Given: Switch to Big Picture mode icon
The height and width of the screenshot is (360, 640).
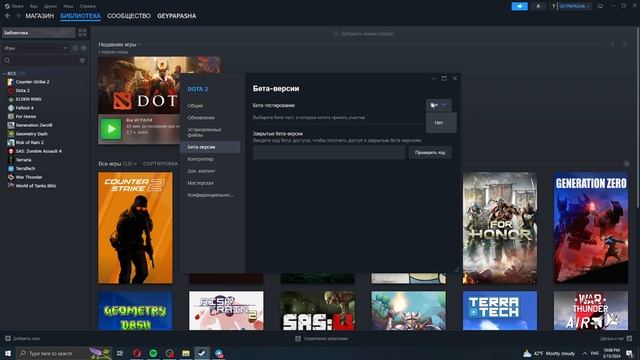Looking at the screenshot, I should [600, 6].
